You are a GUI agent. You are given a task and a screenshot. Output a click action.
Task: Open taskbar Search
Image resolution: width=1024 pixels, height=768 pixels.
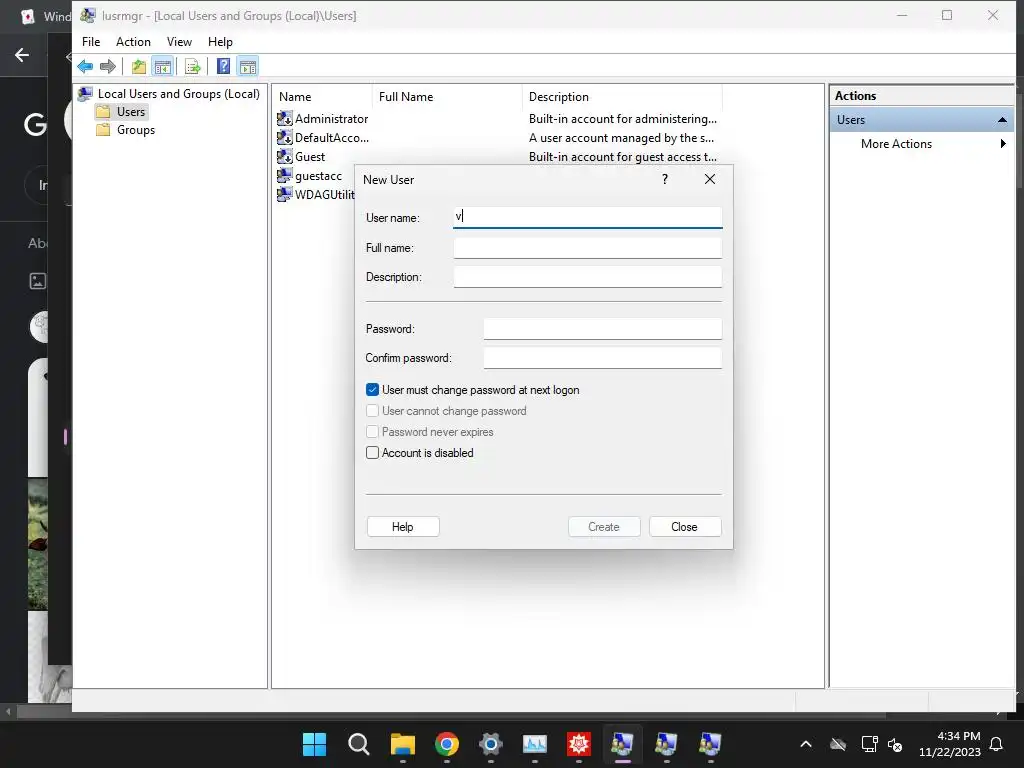[359, 743]
